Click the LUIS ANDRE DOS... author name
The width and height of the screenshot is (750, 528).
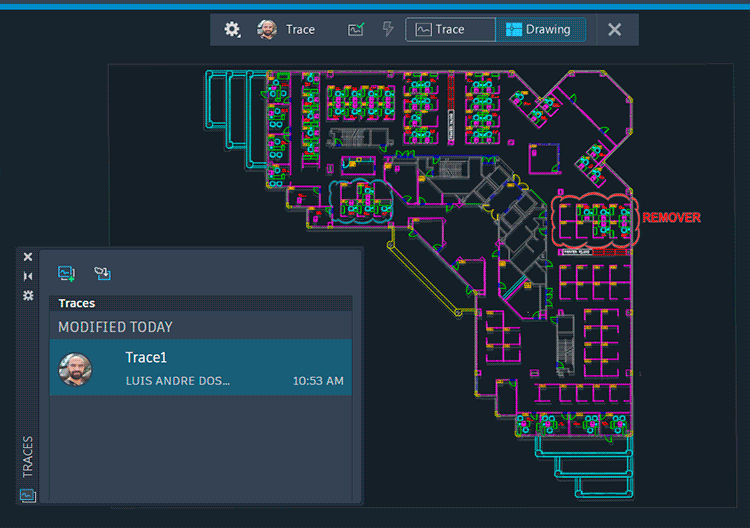click(178, 381)
